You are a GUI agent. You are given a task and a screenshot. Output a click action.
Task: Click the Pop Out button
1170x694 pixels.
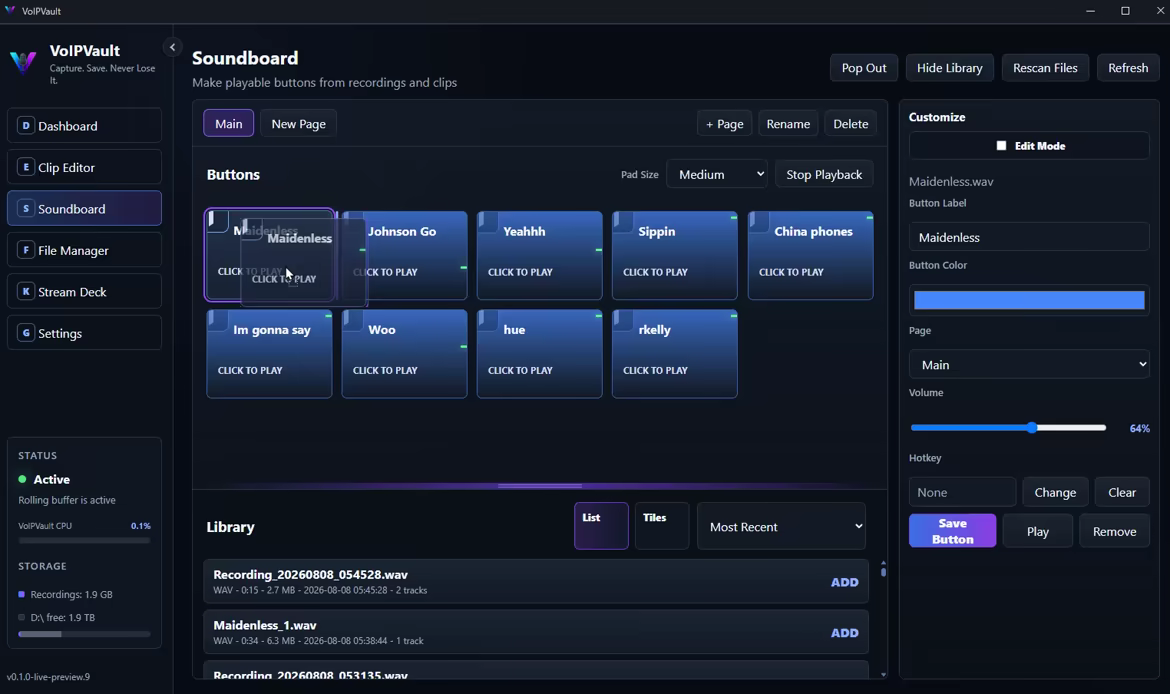[x=864, y=68]
